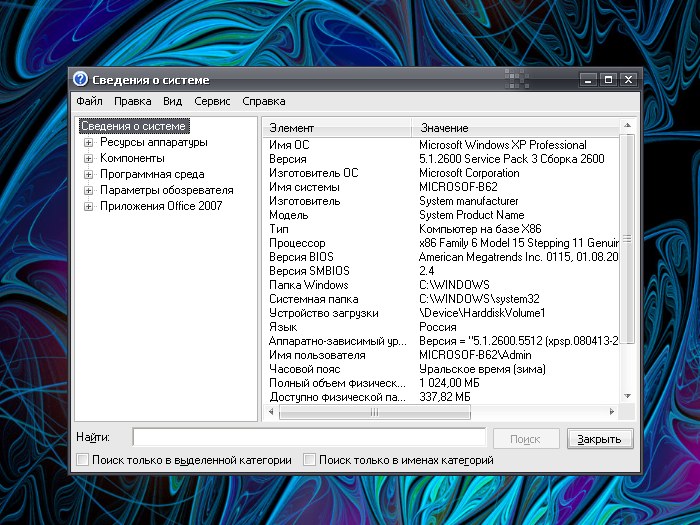
Task: Select the Процессор row
Action: click(x=442, y=243)
